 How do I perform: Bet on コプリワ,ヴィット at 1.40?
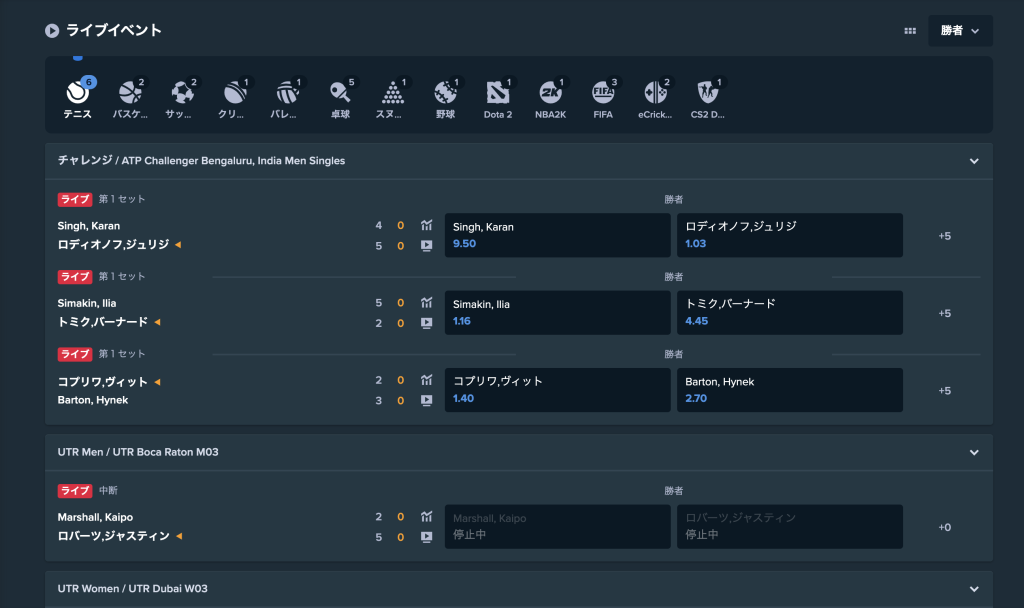point(558,390)
